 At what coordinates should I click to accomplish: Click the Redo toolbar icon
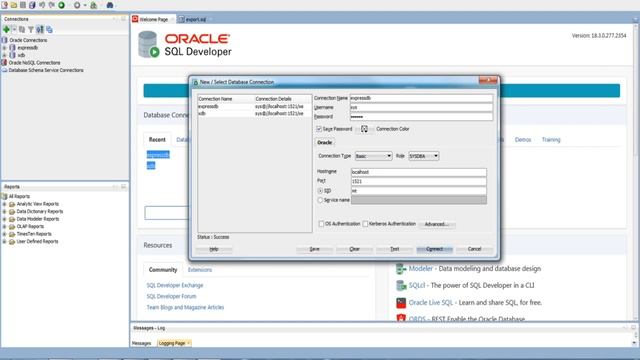pos(52,5)
